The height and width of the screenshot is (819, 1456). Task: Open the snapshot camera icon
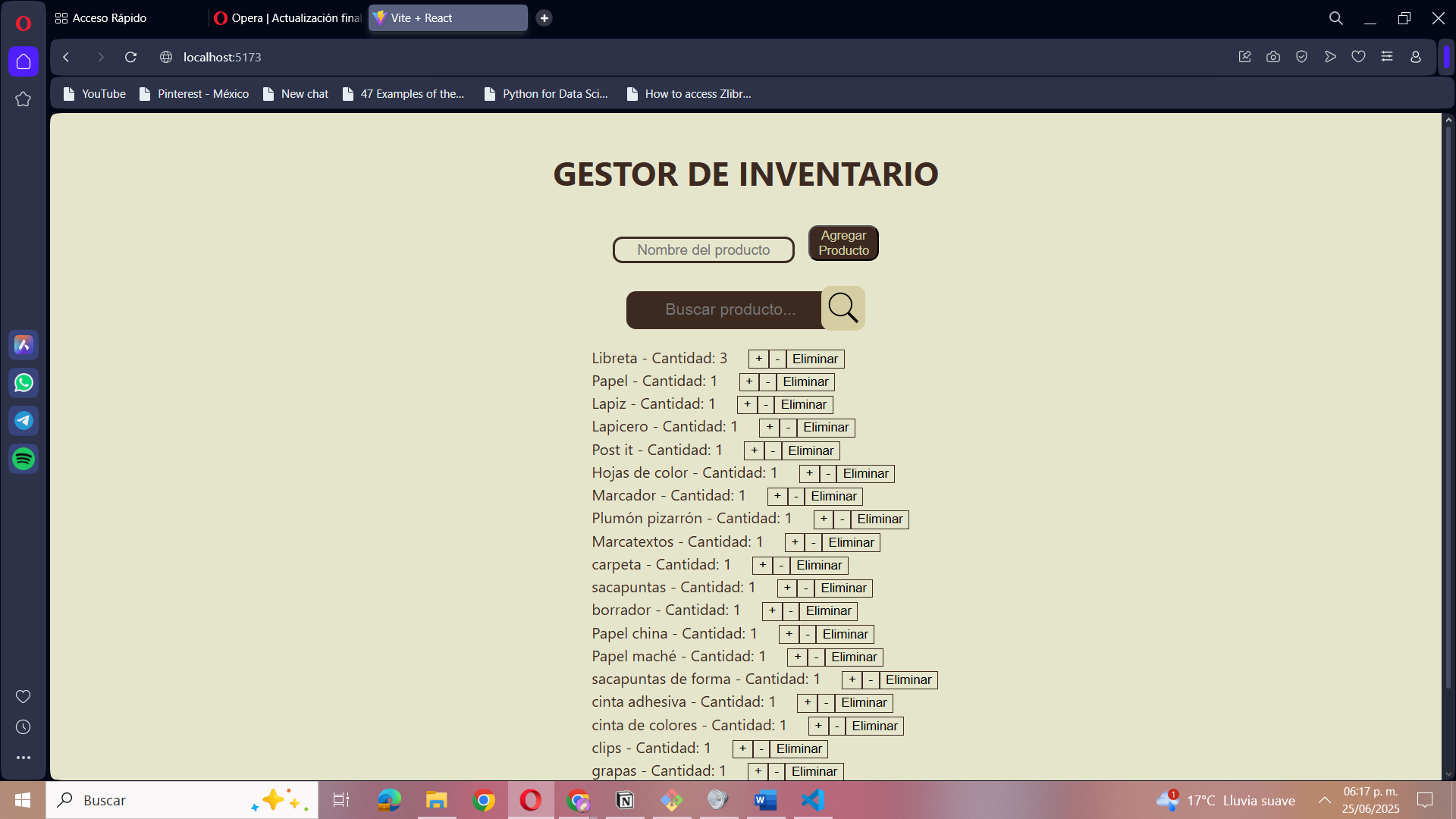pos(1273,57)
